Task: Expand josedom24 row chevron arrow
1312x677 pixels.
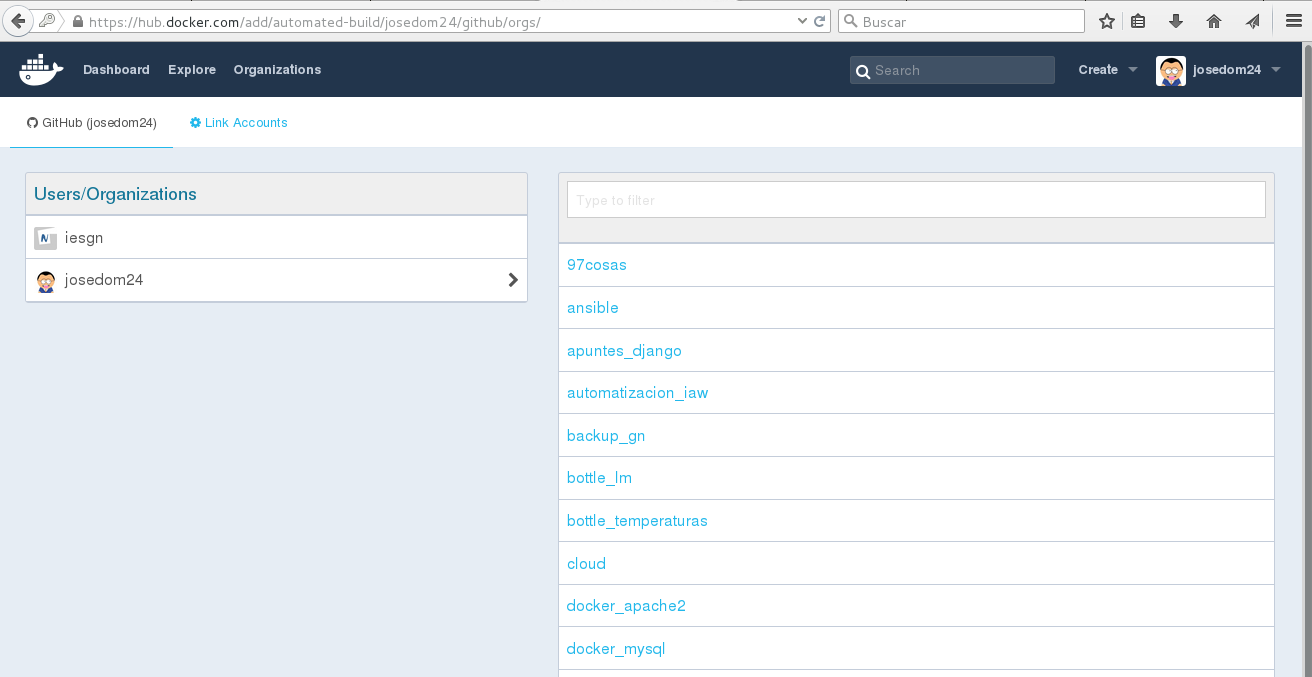Action: click(513, 280)
